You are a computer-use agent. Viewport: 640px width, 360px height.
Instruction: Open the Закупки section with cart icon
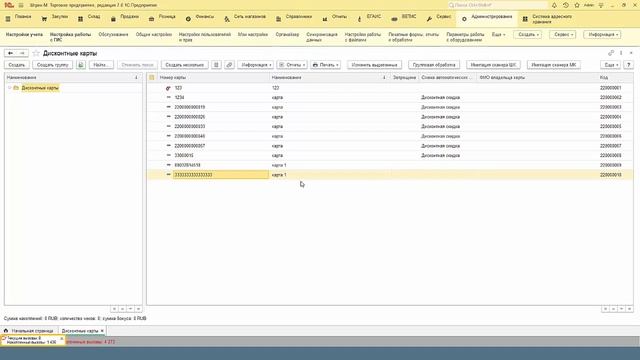[x=55, y=19]
